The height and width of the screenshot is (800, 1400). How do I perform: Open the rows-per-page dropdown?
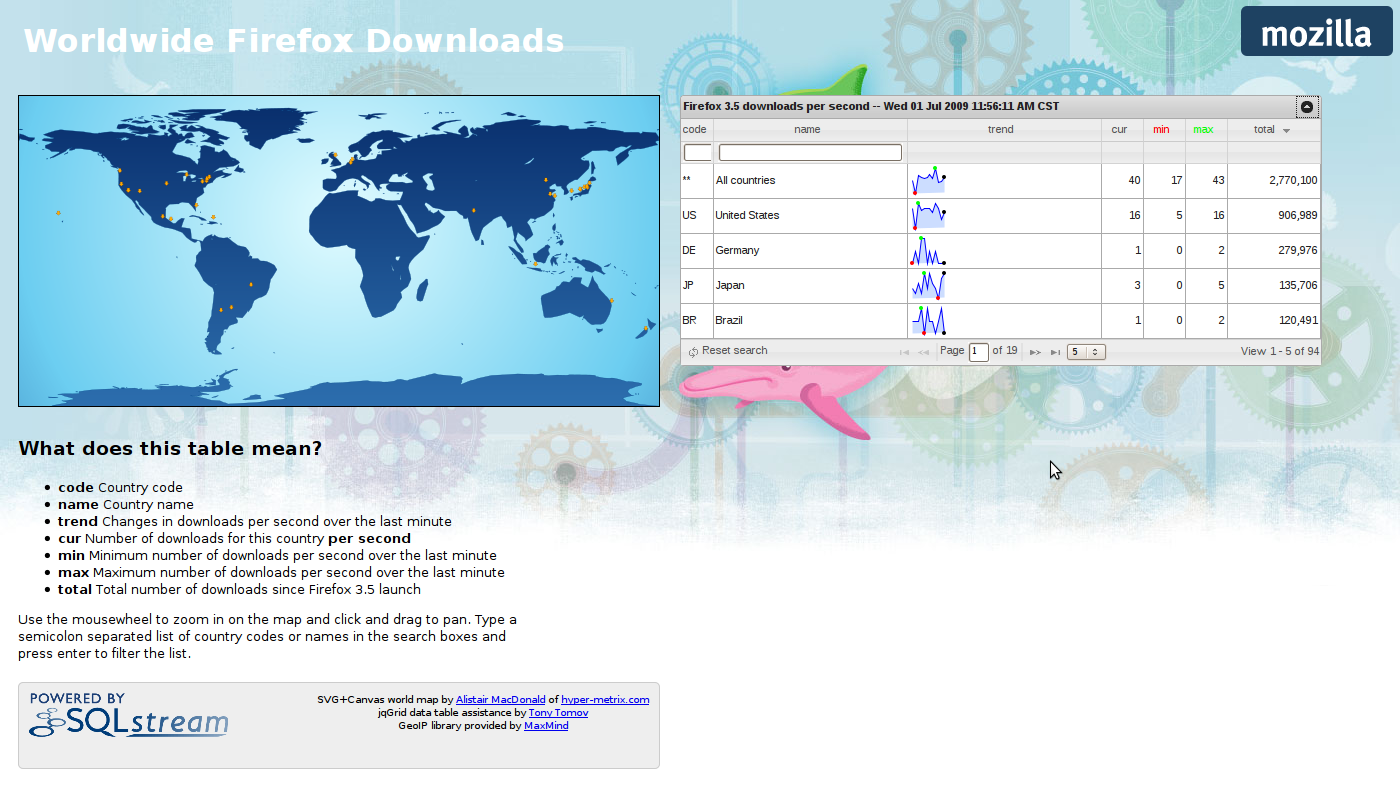tap(1085, 352)
